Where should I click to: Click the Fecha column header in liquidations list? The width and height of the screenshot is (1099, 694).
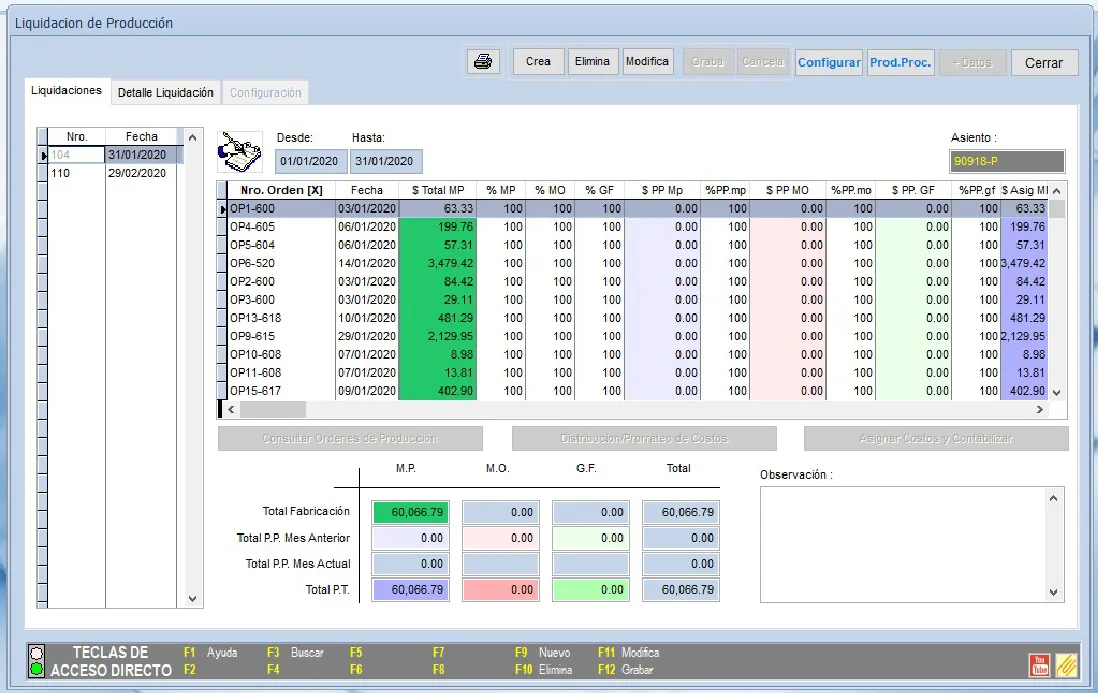142,137
